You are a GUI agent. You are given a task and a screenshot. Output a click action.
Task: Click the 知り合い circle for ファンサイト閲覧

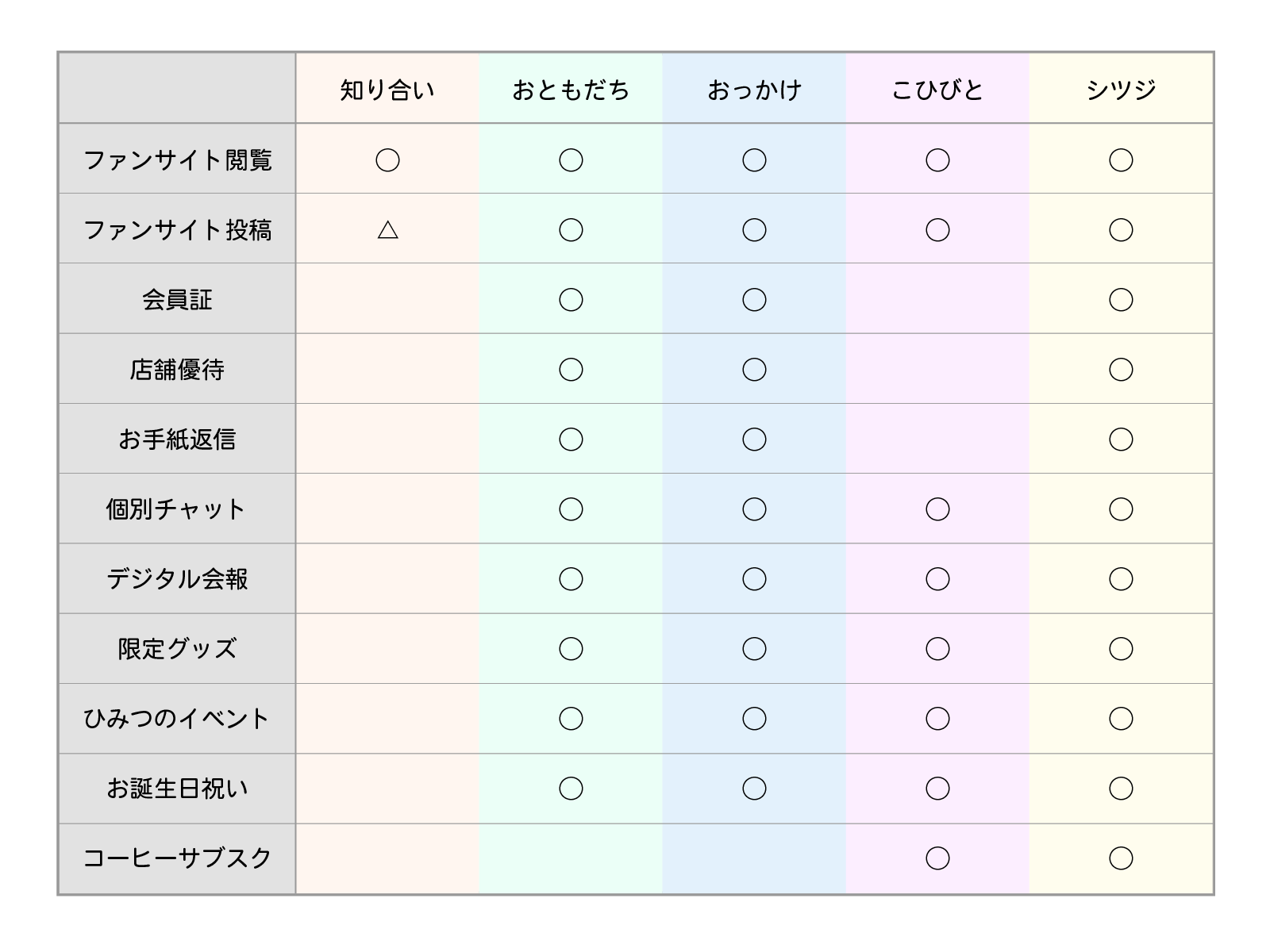click(x=387, y=160)
